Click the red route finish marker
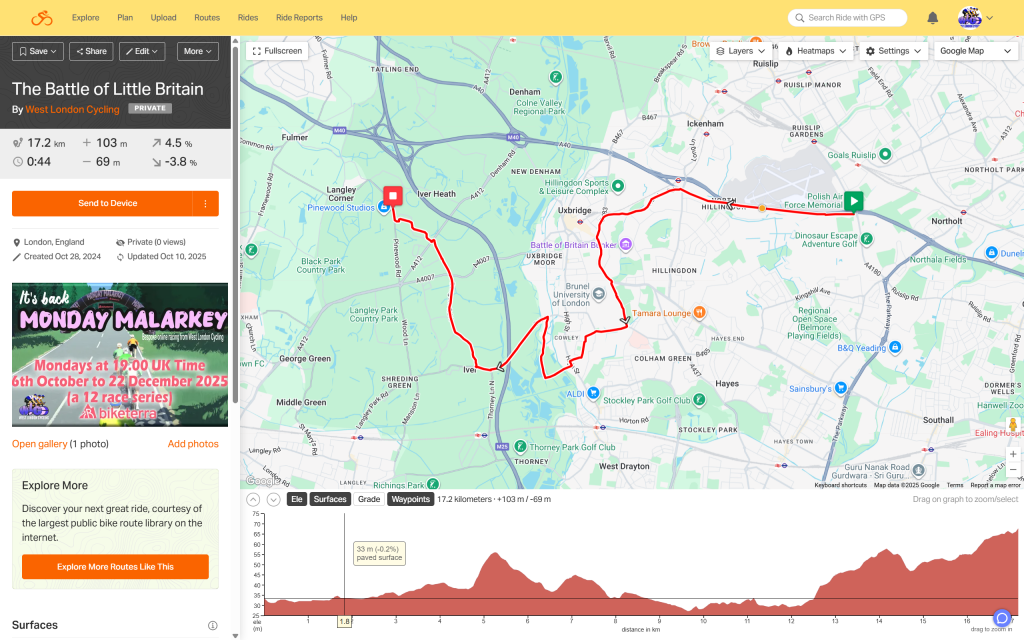Image resolution: width=1024 pixels, height=640 pixels. coord(393,196)
